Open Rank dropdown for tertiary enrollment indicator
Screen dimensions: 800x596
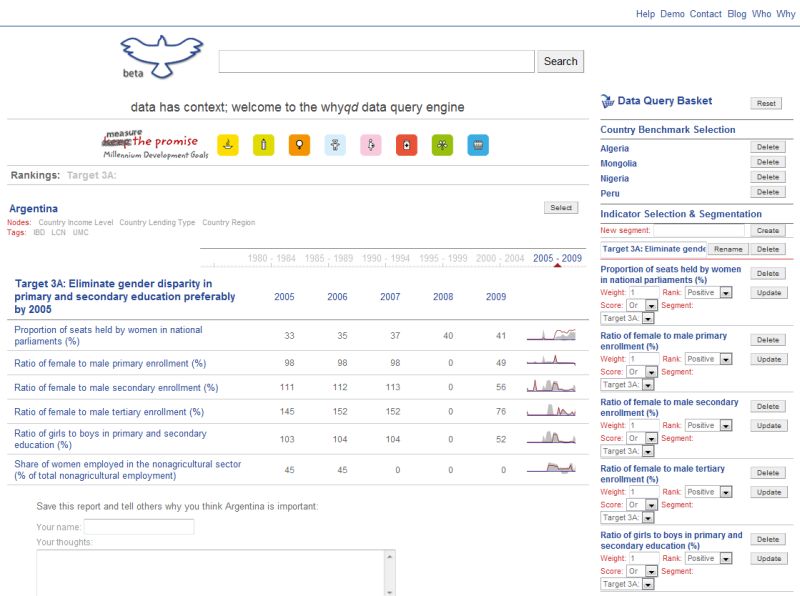709,492
